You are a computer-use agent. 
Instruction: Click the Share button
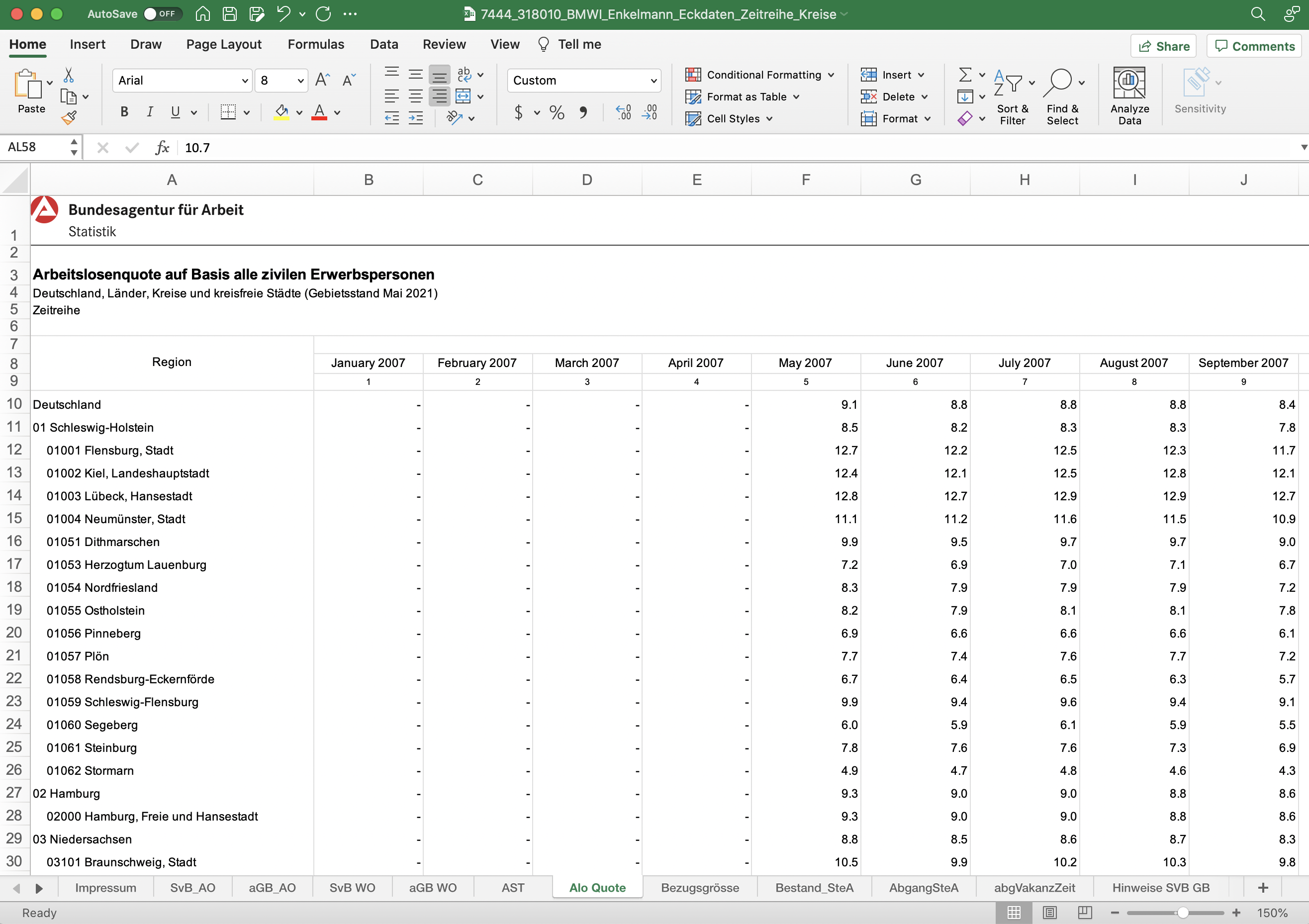point(1163,45)
